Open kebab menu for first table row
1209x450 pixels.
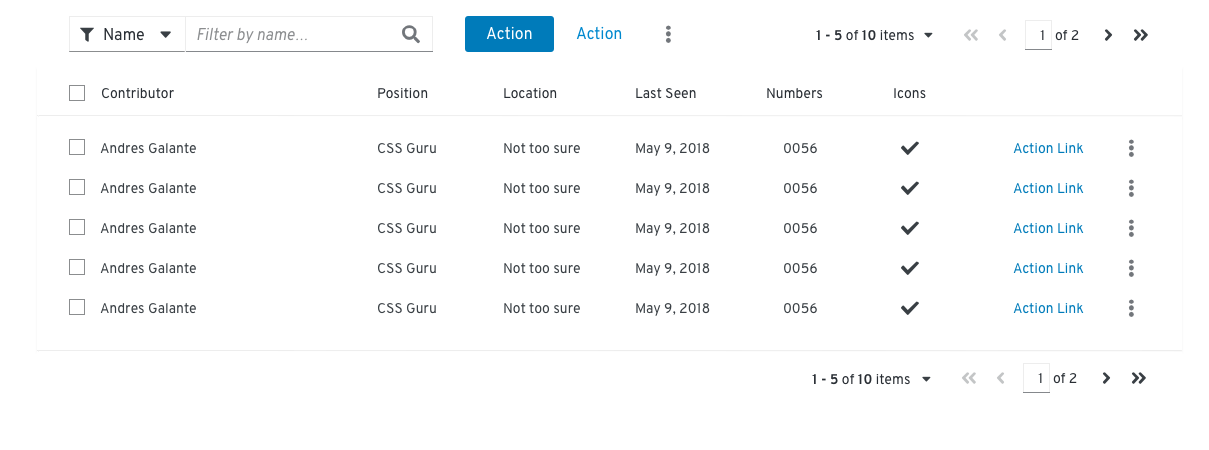1131,148
